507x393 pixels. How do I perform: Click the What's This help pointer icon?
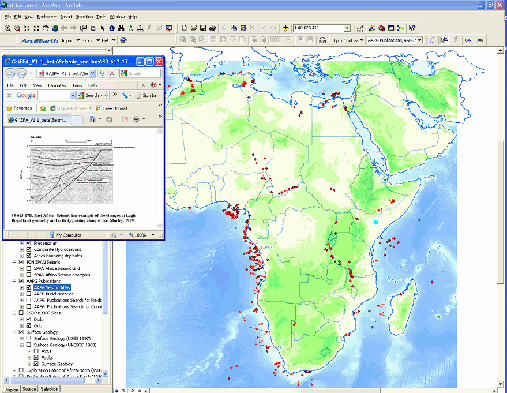coord(412,29)
